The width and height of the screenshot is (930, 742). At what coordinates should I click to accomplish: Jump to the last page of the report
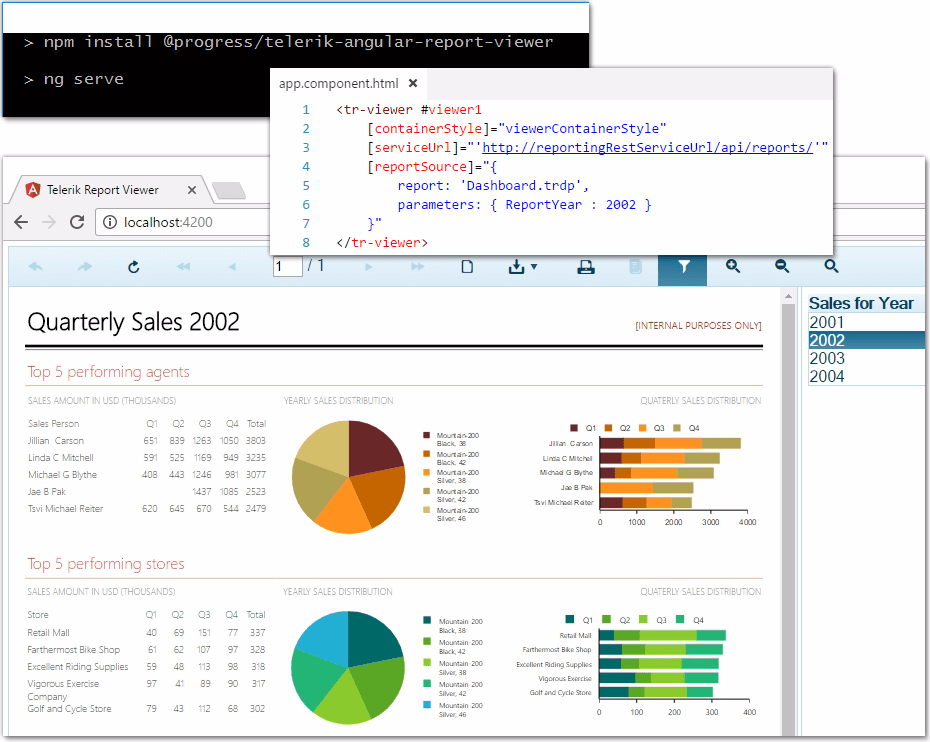pos(417,267)
